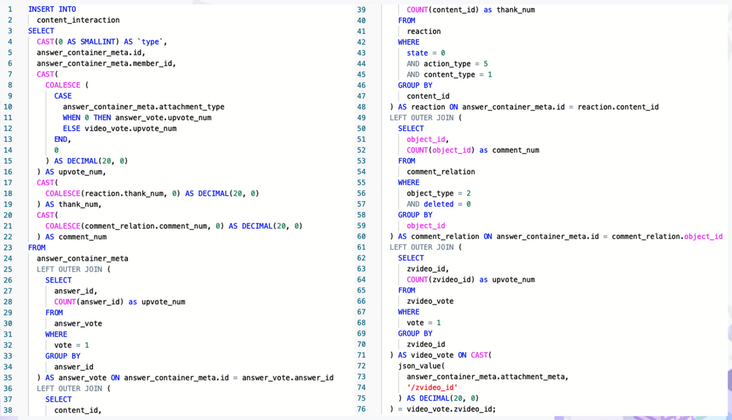Image resolution: width=732 pixels, height=420 pixels.
Task: Click state = 0 condition on line 43
Action: coord(426,53)
